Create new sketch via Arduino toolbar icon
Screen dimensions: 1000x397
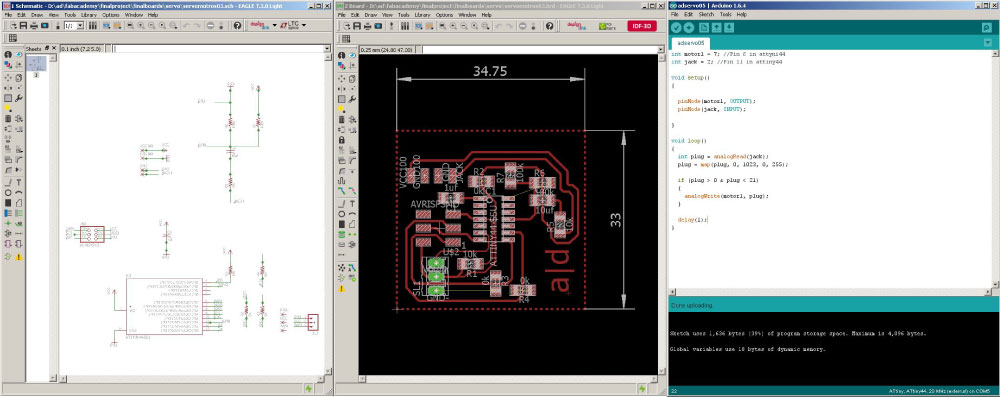click(704, 27)
